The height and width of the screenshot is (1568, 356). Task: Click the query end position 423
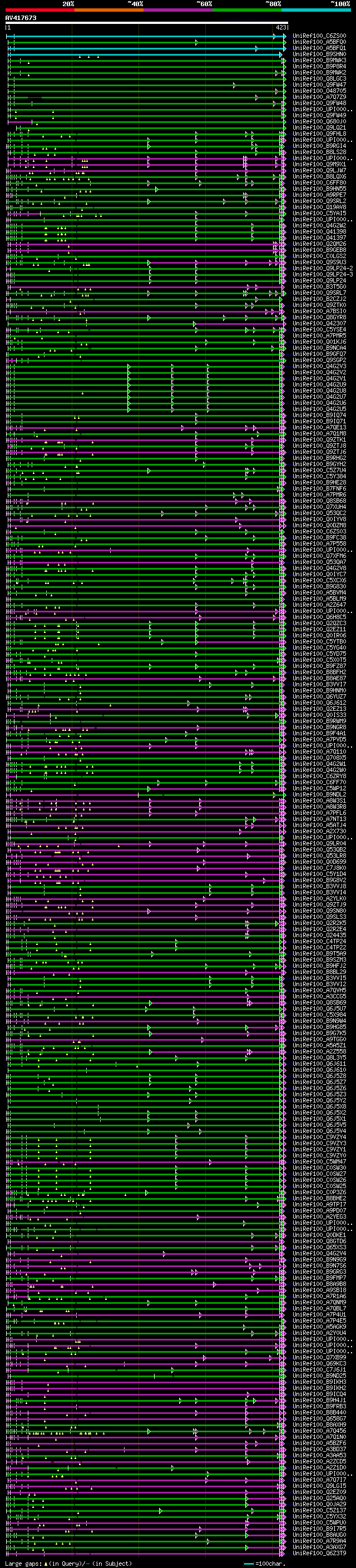[280, 27]
